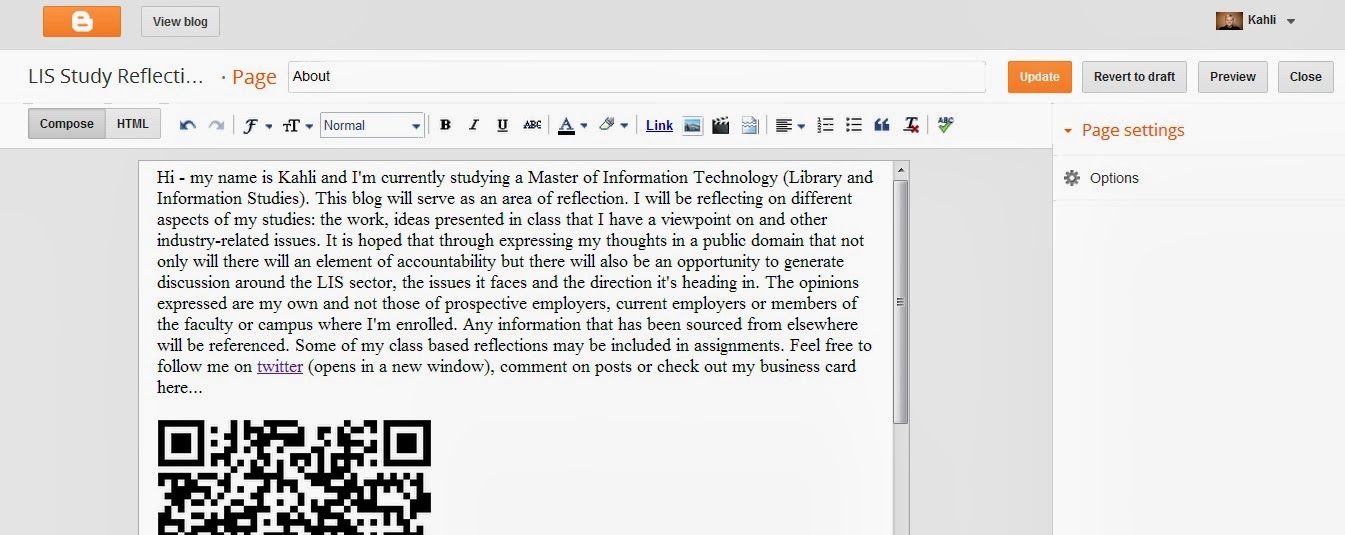Screen dimensions: 1345x535
Task: Open the Normal paragraph style dropdown
Action: coord(372,125)
